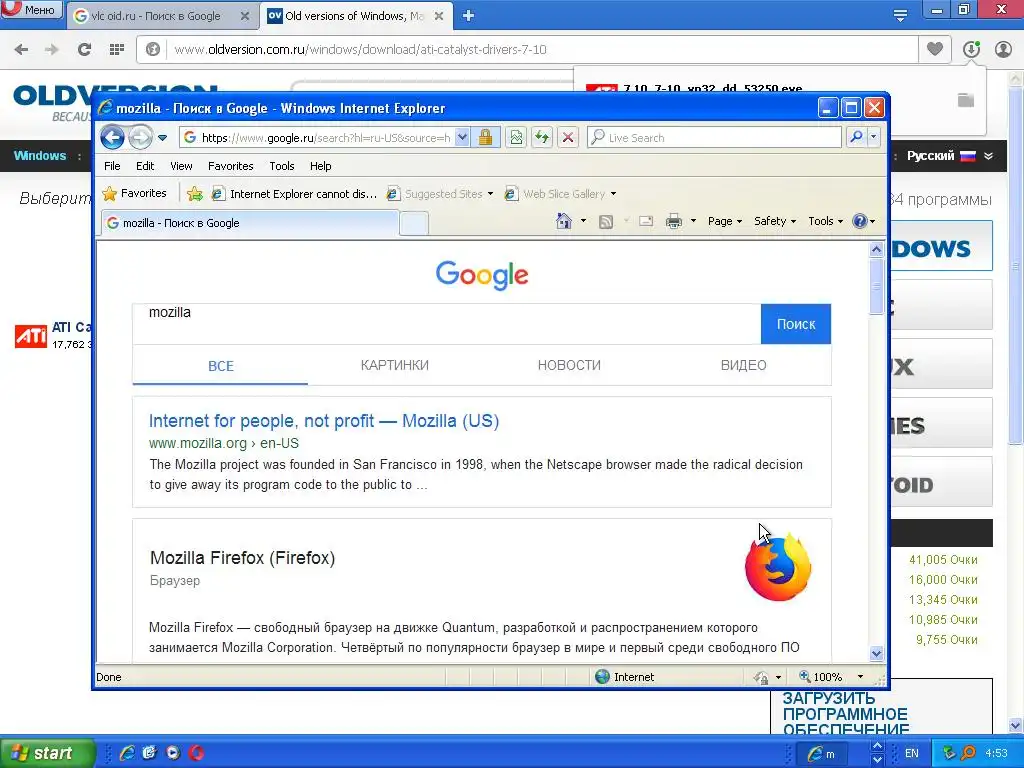Open the Windows start menu

tap(47, 753)
